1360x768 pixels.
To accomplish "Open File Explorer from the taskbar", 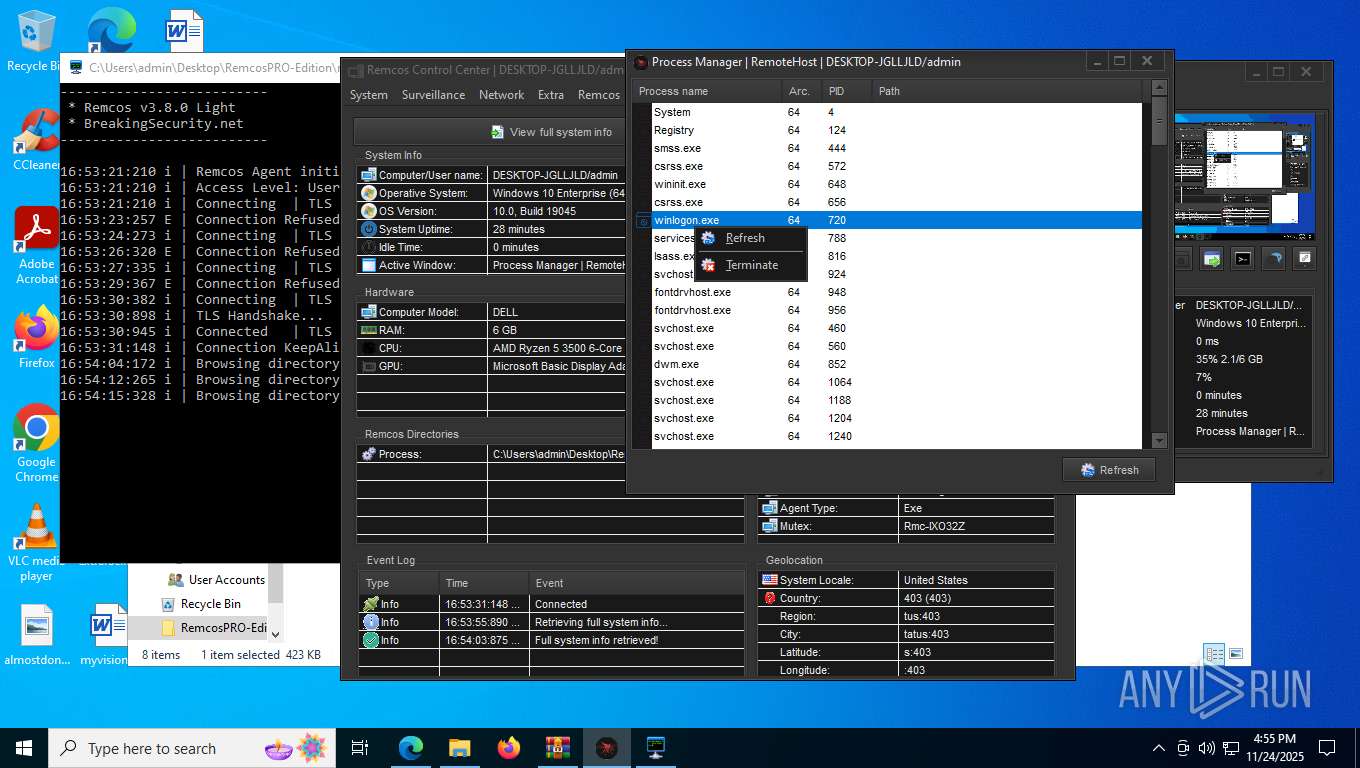I will click(460, 747).
